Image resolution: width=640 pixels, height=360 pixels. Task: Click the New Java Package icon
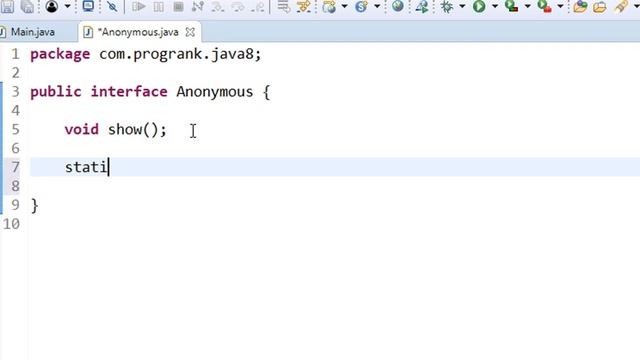(x=329, y=6)
